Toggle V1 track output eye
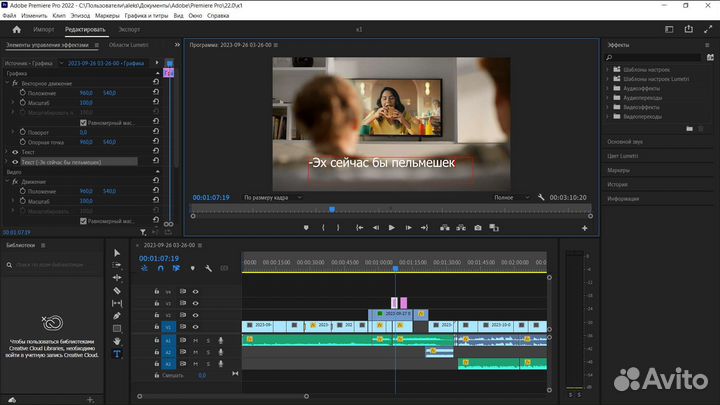 pyautogui.click(x=196, y=327)
